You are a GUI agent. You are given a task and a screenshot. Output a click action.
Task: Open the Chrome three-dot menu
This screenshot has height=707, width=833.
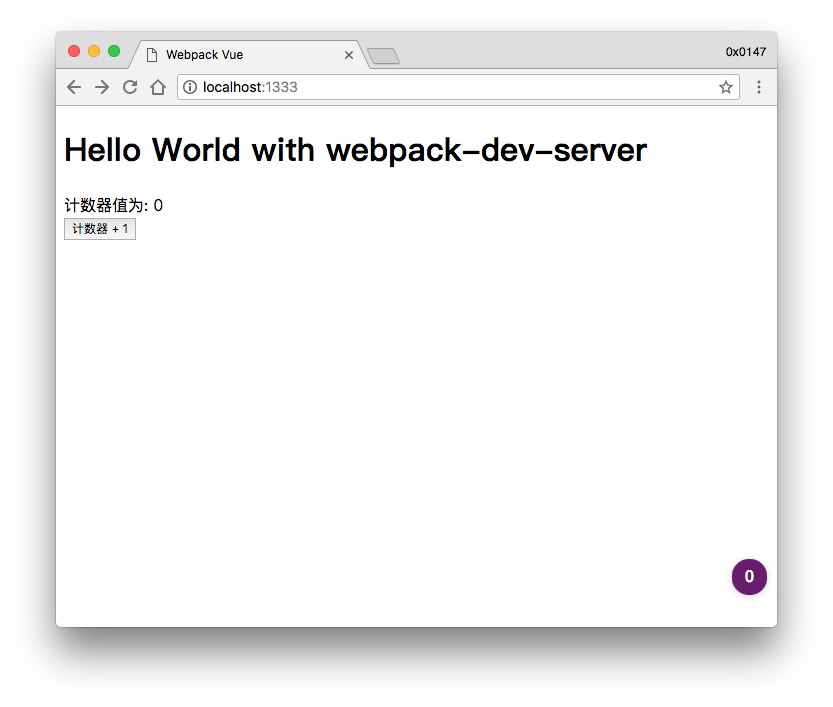(758, 87)
